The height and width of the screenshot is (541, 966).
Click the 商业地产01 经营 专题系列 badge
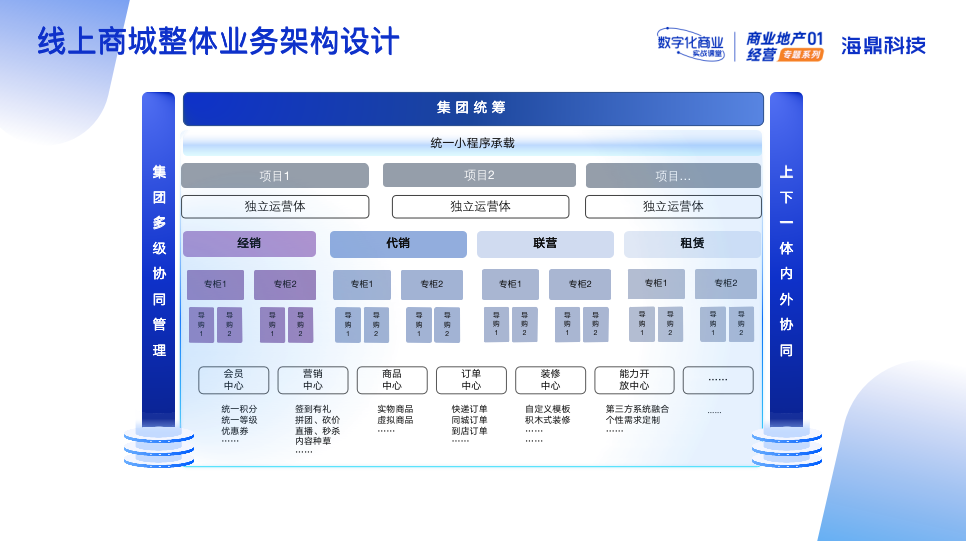(784, 45)
